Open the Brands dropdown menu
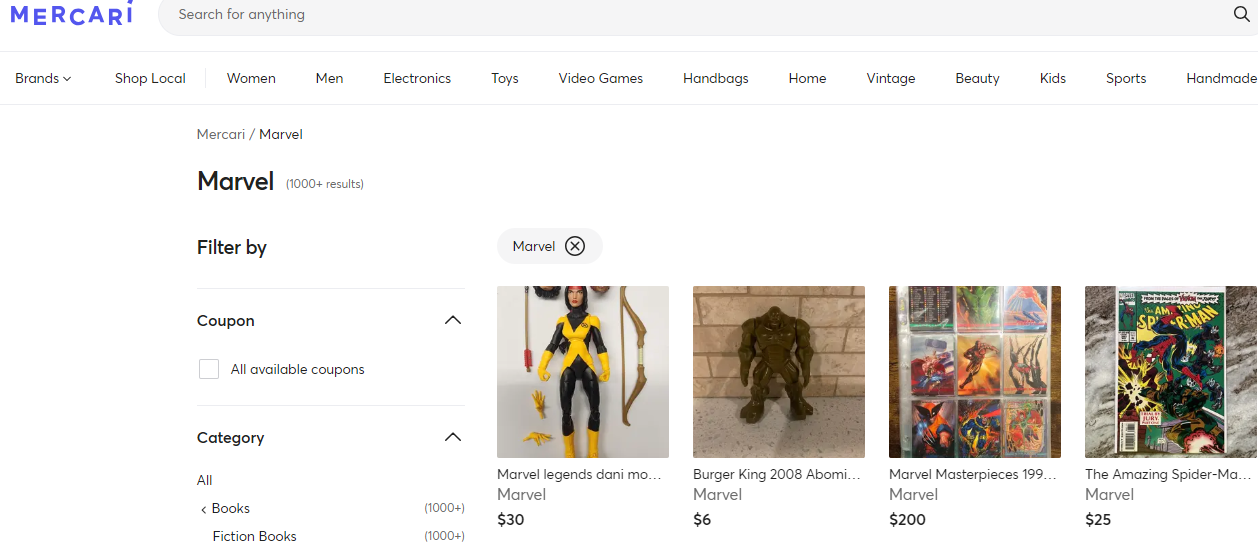This screenshot has width=1258, height=548. (43, 78)
